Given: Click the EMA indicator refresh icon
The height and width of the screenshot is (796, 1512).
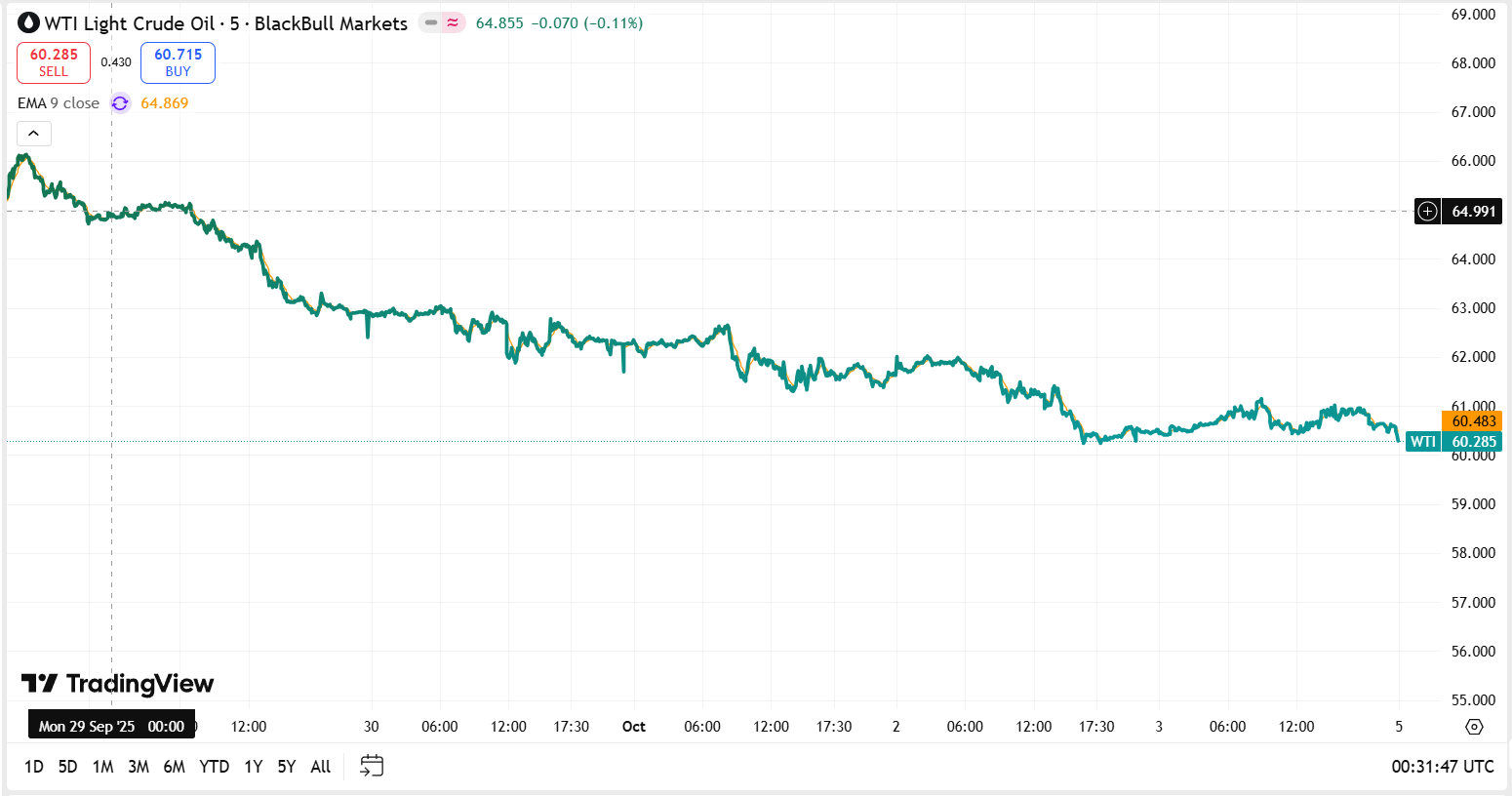Looking at the screenshot, I should (120, 103).
